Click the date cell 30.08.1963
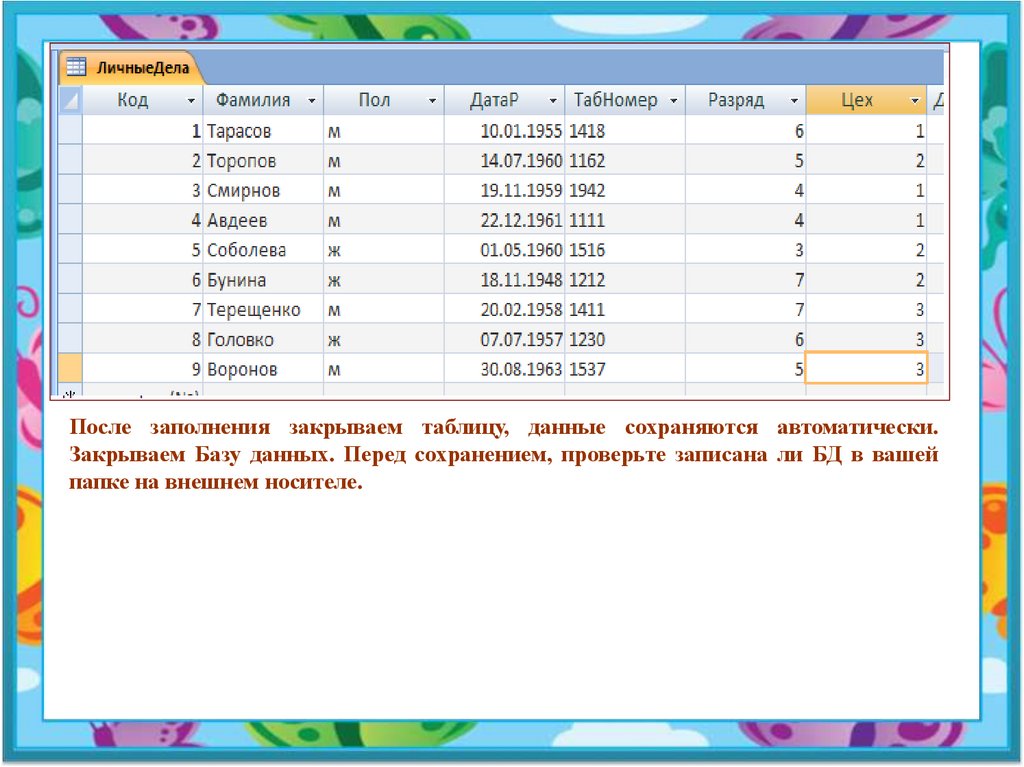This screenshot has width=1024, height=767. [x=504, y=368]
